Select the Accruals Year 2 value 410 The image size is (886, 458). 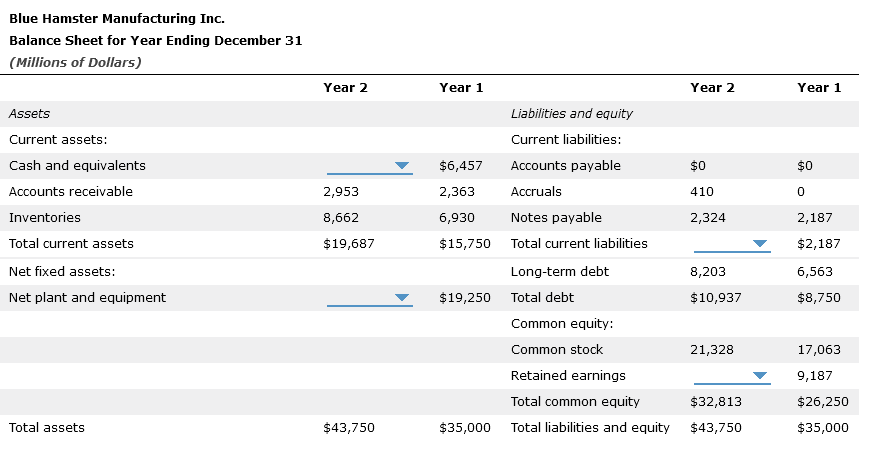[701, 192]
